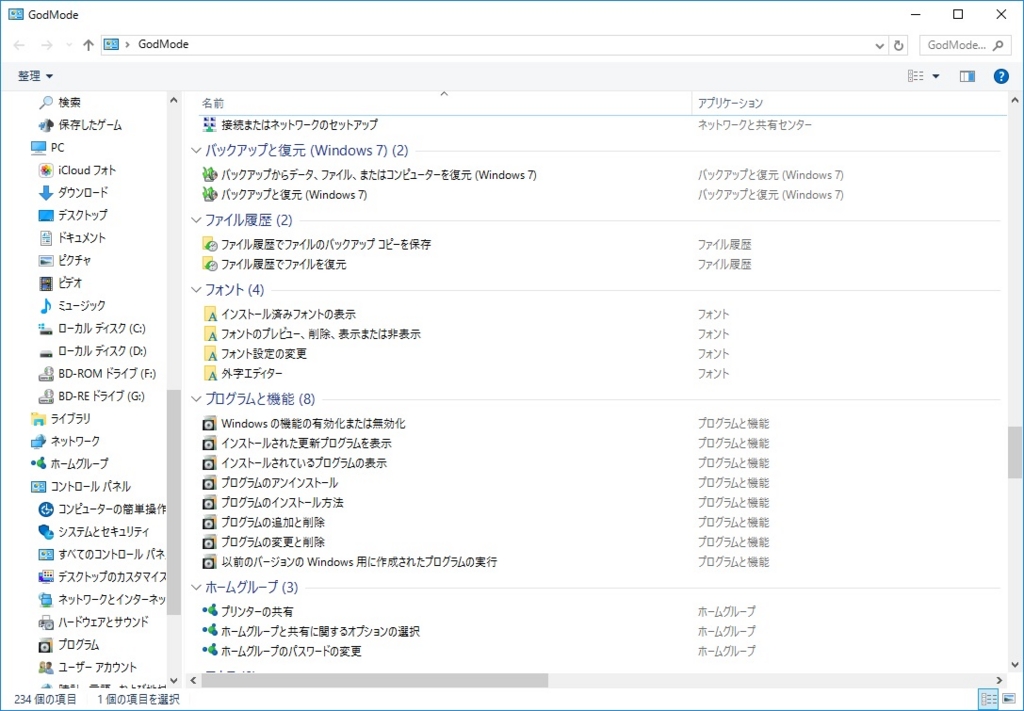The image size is (1024, 711).
Task: Open view options dropdown arrow
Action: click(936, 76)
